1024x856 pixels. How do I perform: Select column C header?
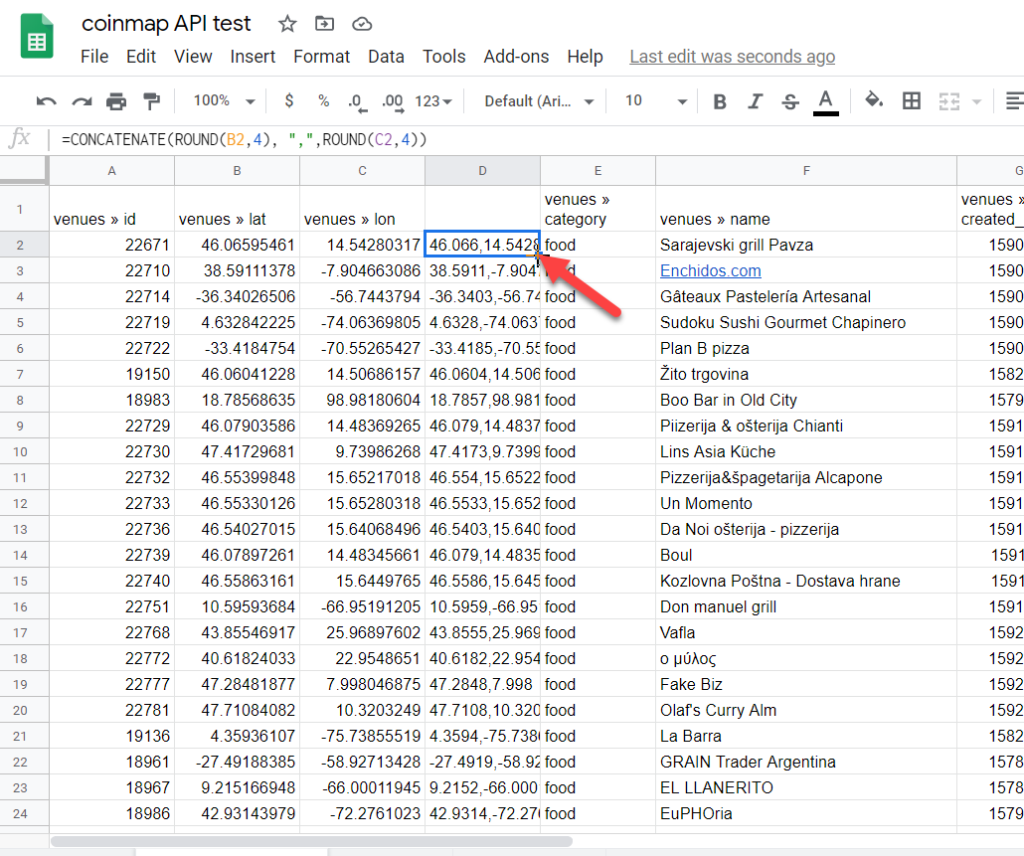click(x=362, y=171)
